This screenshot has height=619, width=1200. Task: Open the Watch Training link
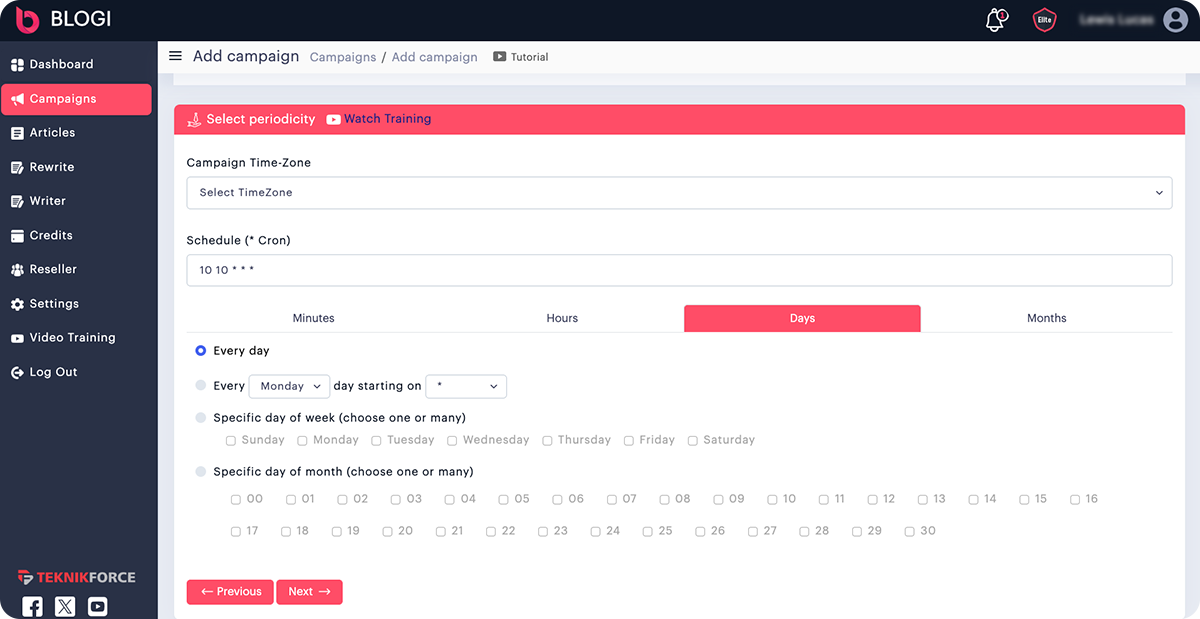point(387,119)
